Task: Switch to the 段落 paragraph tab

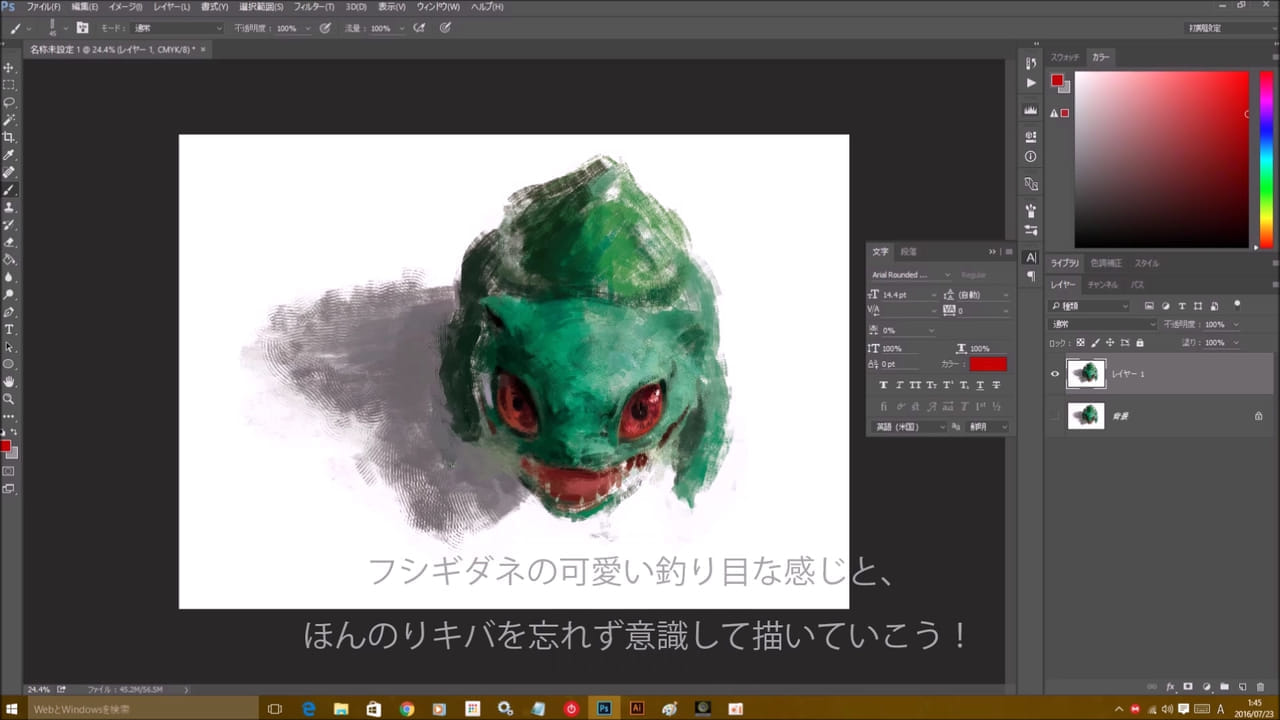Action: (x=908, y=252)
